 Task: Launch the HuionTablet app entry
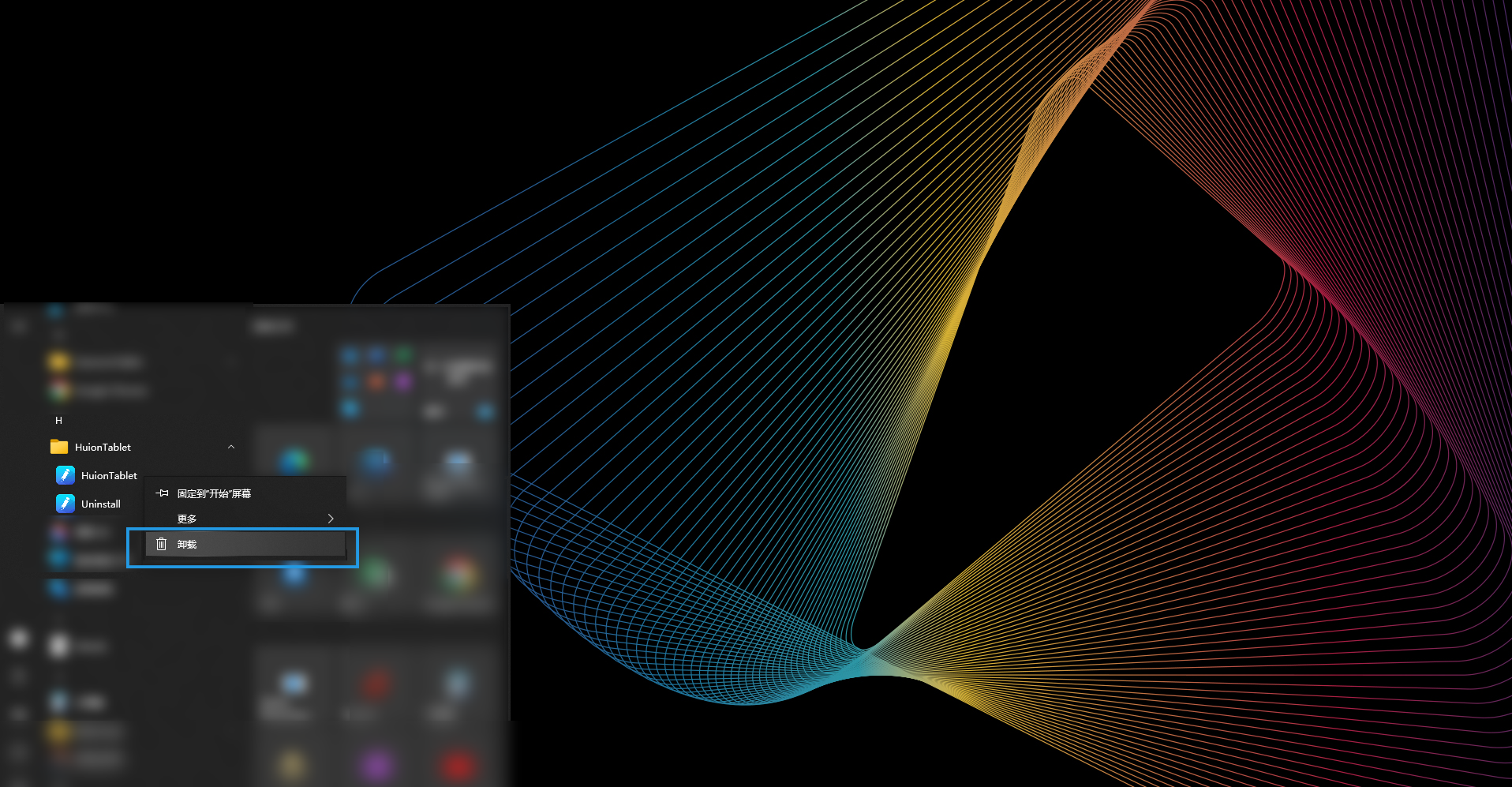(96, 475)
